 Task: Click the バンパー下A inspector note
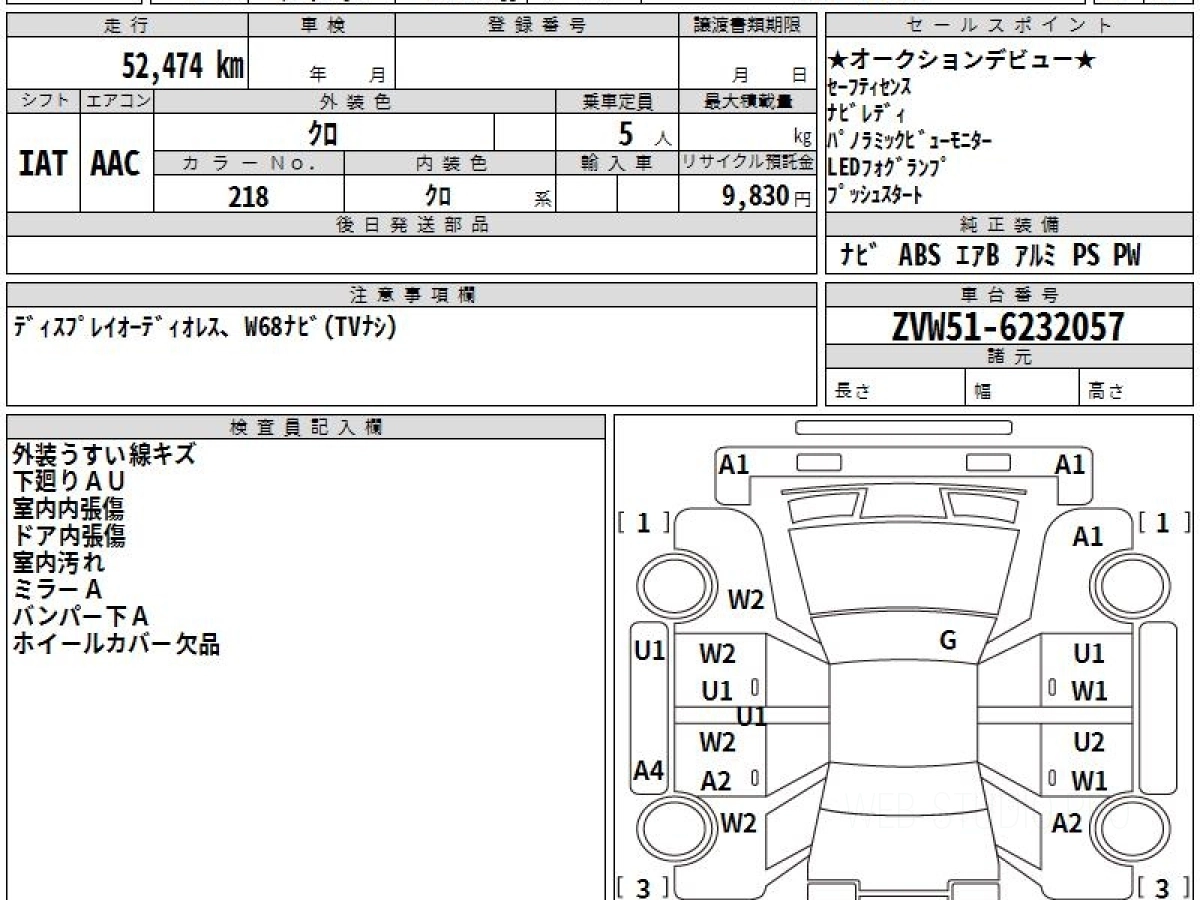pyautogui.click(x=81, y=616)
